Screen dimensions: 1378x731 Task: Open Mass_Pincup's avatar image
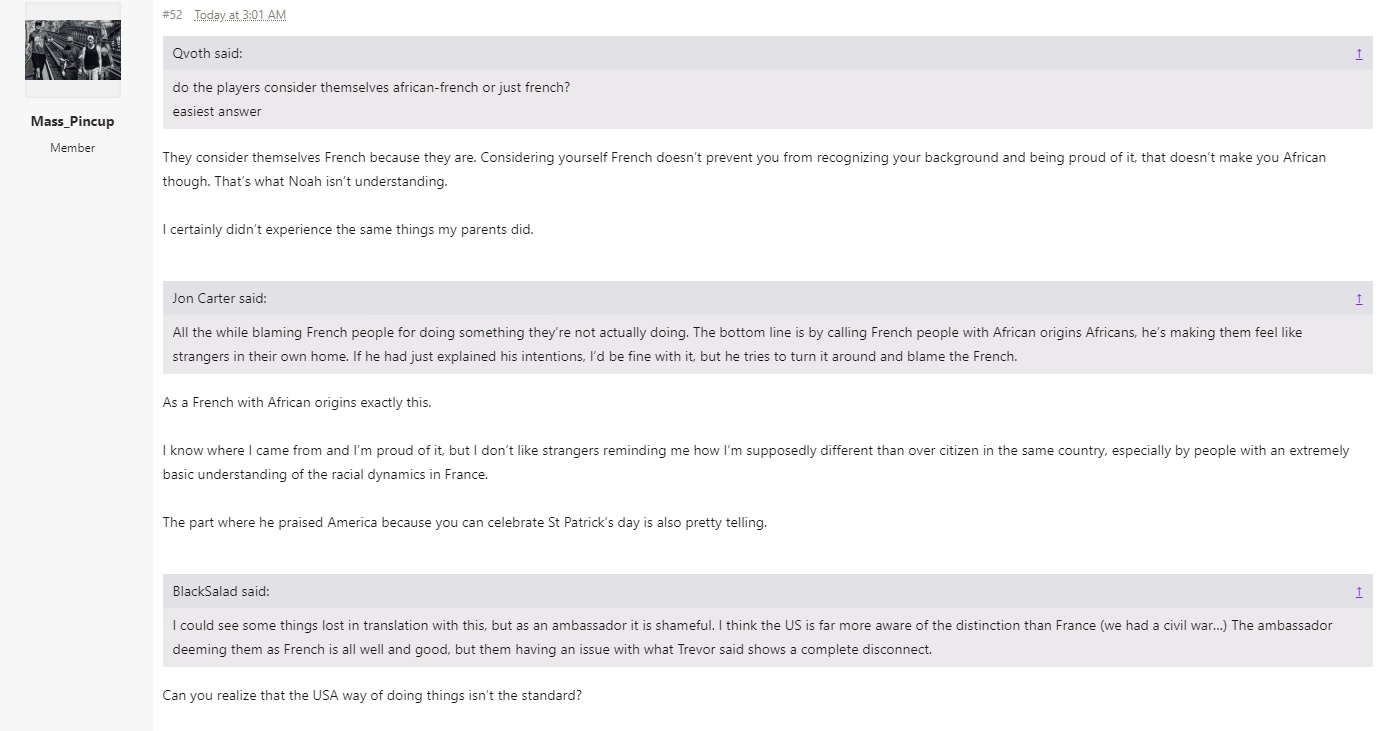click(73, 49)
